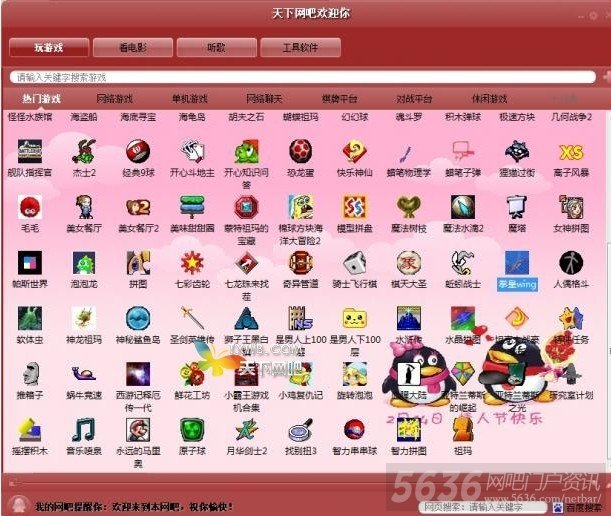Launch 开心知识问答 green frog icon
This screenshot has width=611, height=516.
tap(246, 151)
